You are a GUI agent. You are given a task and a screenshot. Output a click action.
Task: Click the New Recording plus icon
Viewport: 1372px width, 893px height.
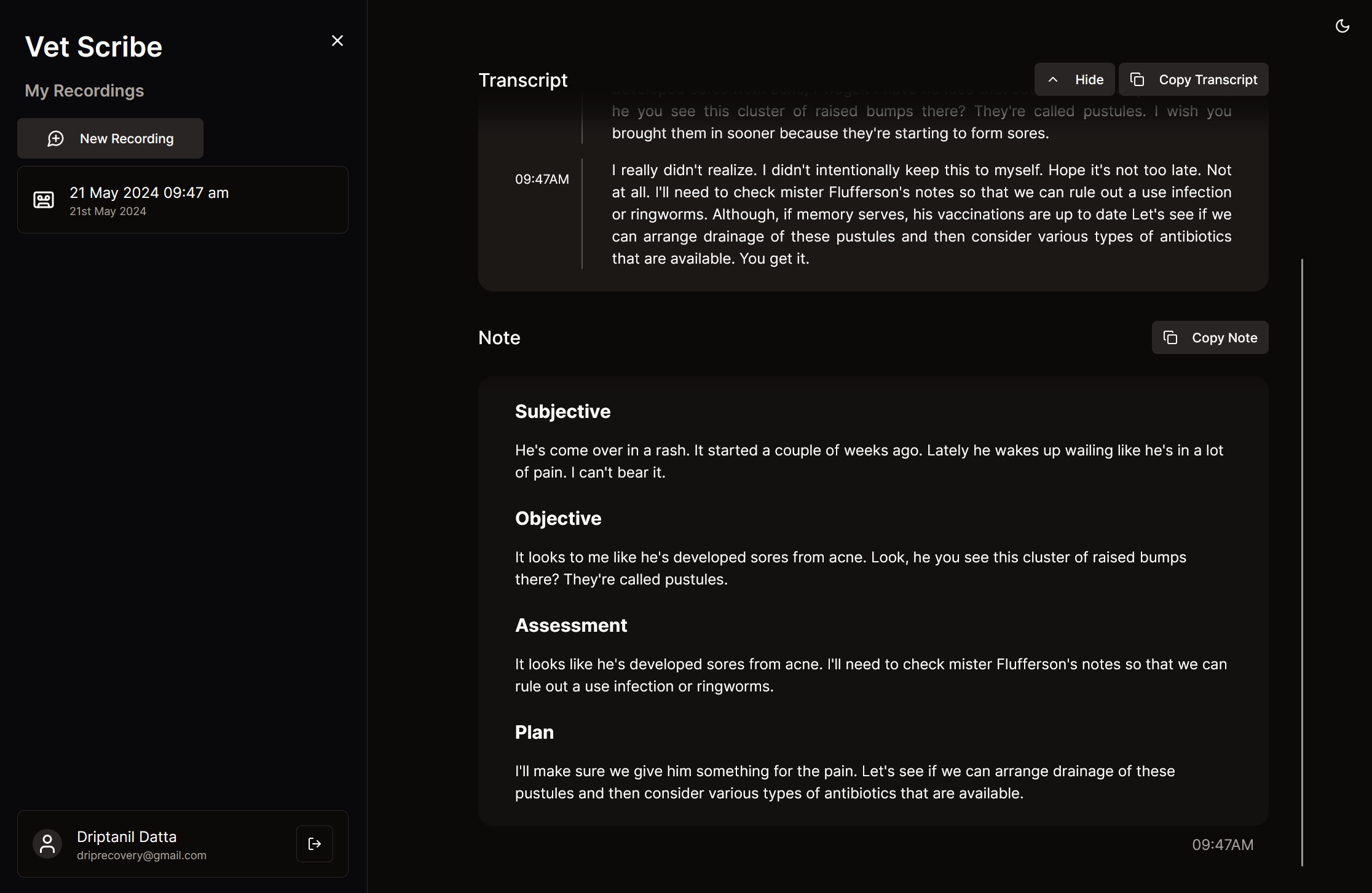click(56, 139)
